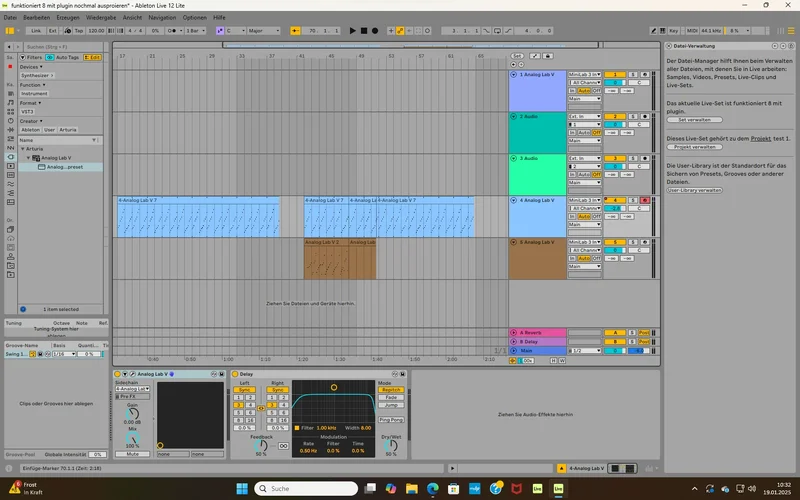Enable Link sync button
800x500 pixels.
click(36, 31)
